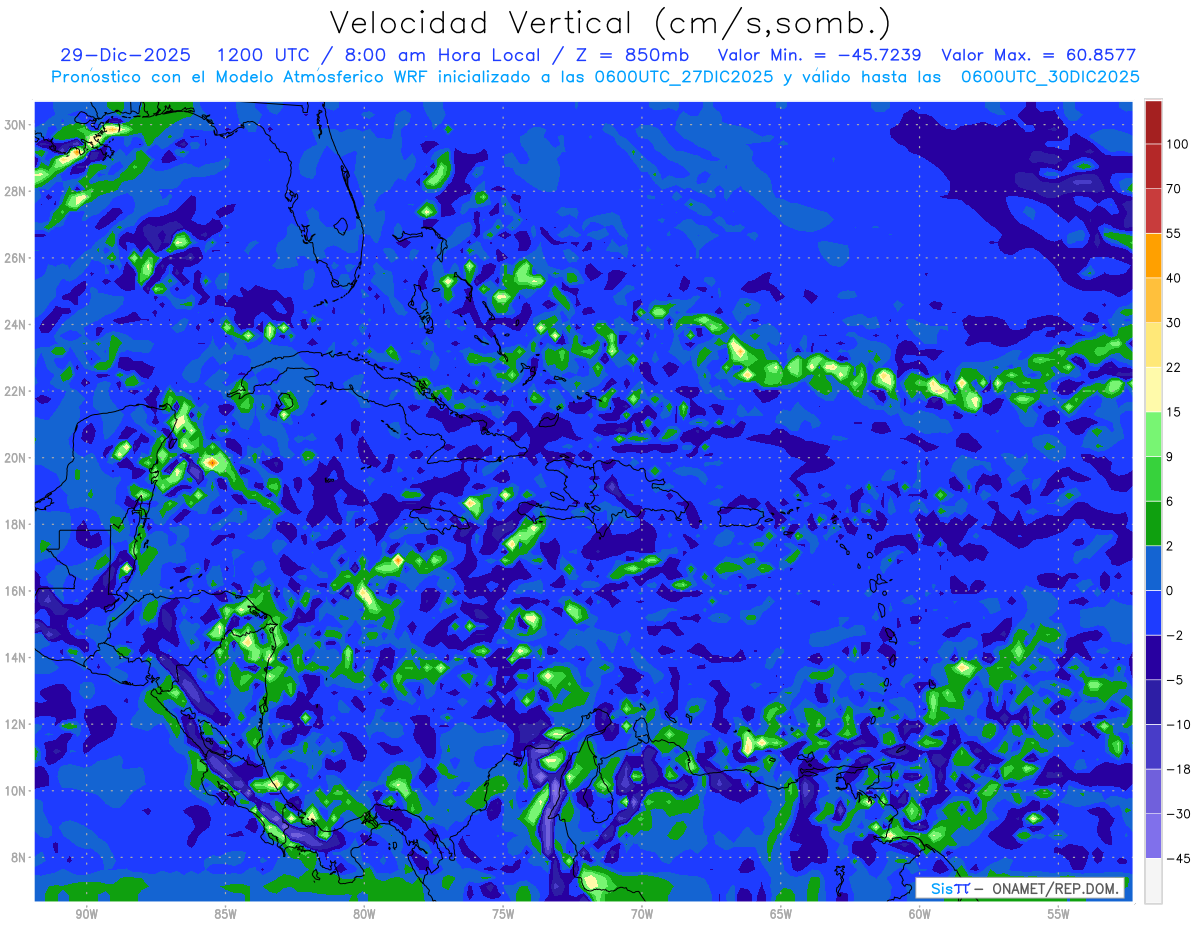
Task: Click the "28N" latitude label
Action: pyautogui.click(x=16, y=191)
